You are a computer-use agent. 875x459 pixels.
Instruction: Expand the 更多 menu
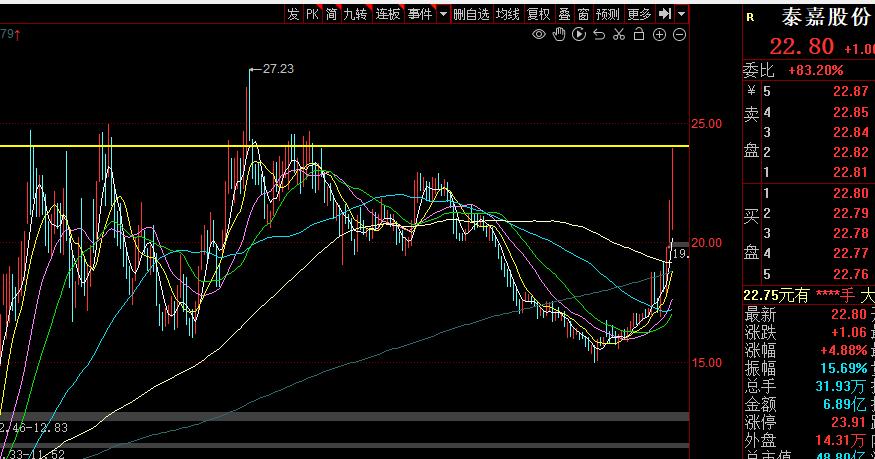click(639, 14)
